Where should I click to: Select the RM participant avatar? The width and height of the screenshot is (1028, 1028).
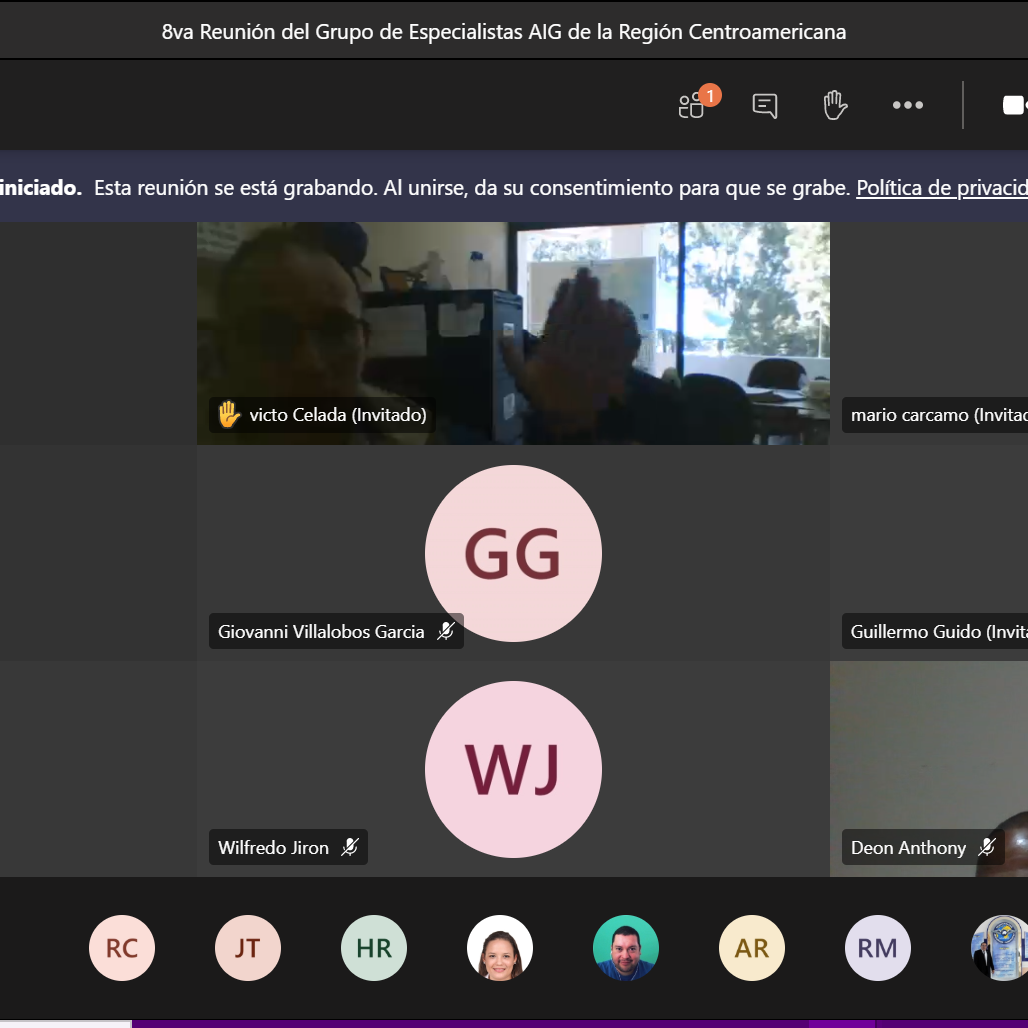tap(878, 947)
